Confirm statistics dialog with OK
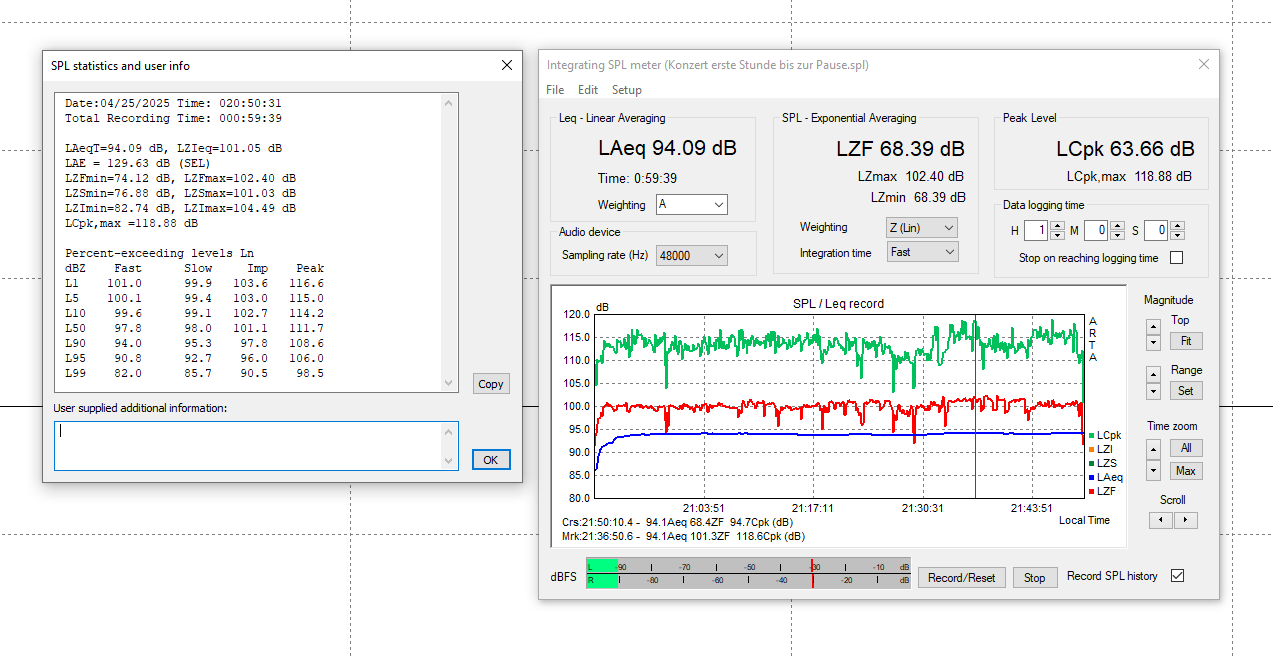The width and height of the screenshot is (1273, 658). pos(491,460)
